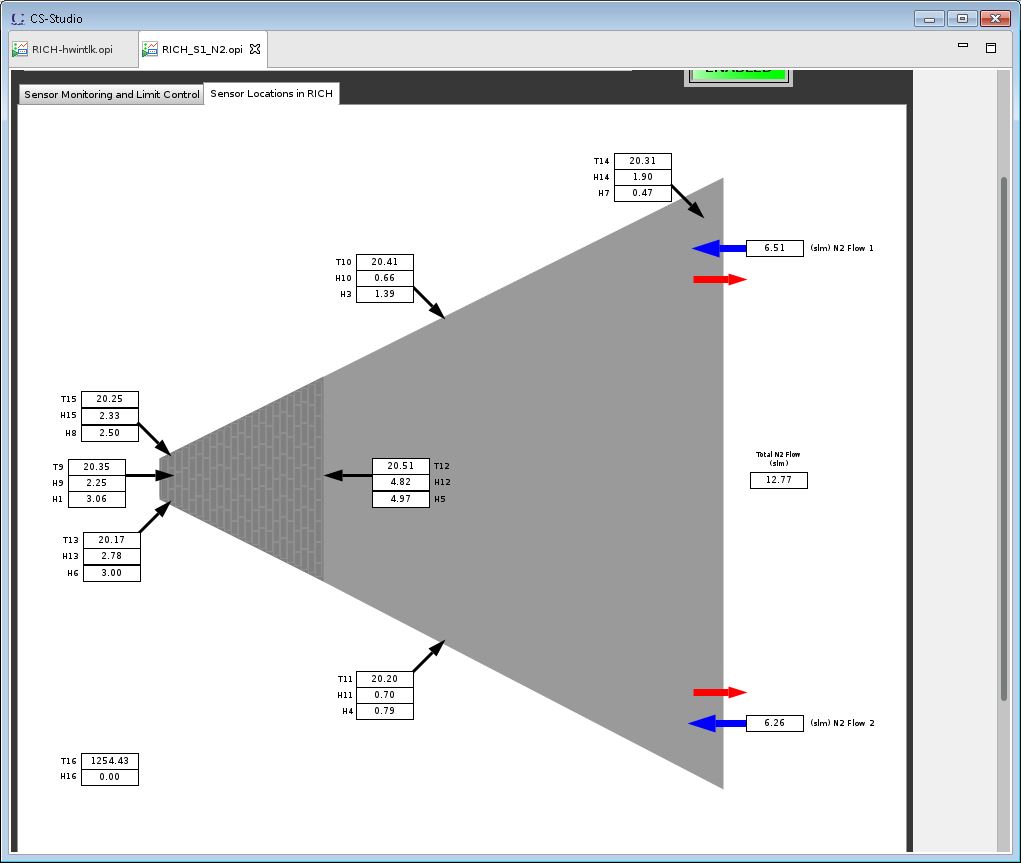Click the H6 value 3.00
Image resolution: width=1021 pixels, height=863 pixels.
tap(112, 573)
